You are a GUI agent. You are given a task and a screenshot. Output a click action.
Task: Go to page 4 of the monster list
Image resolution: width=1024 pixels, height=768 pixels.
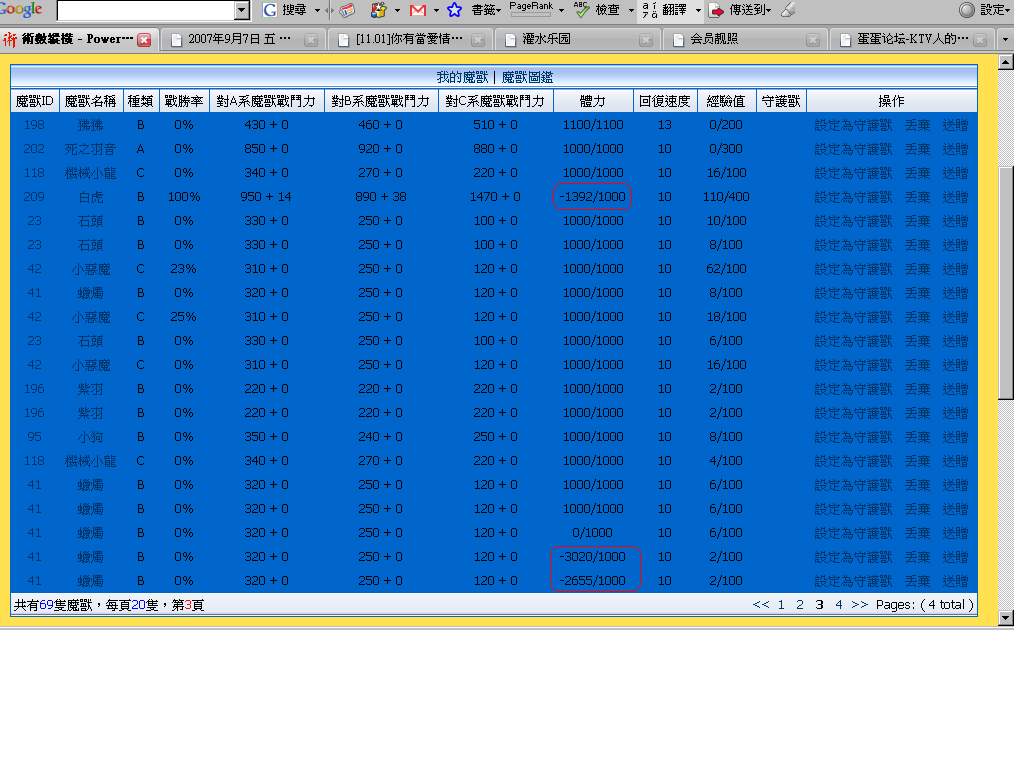click(838, 605)
